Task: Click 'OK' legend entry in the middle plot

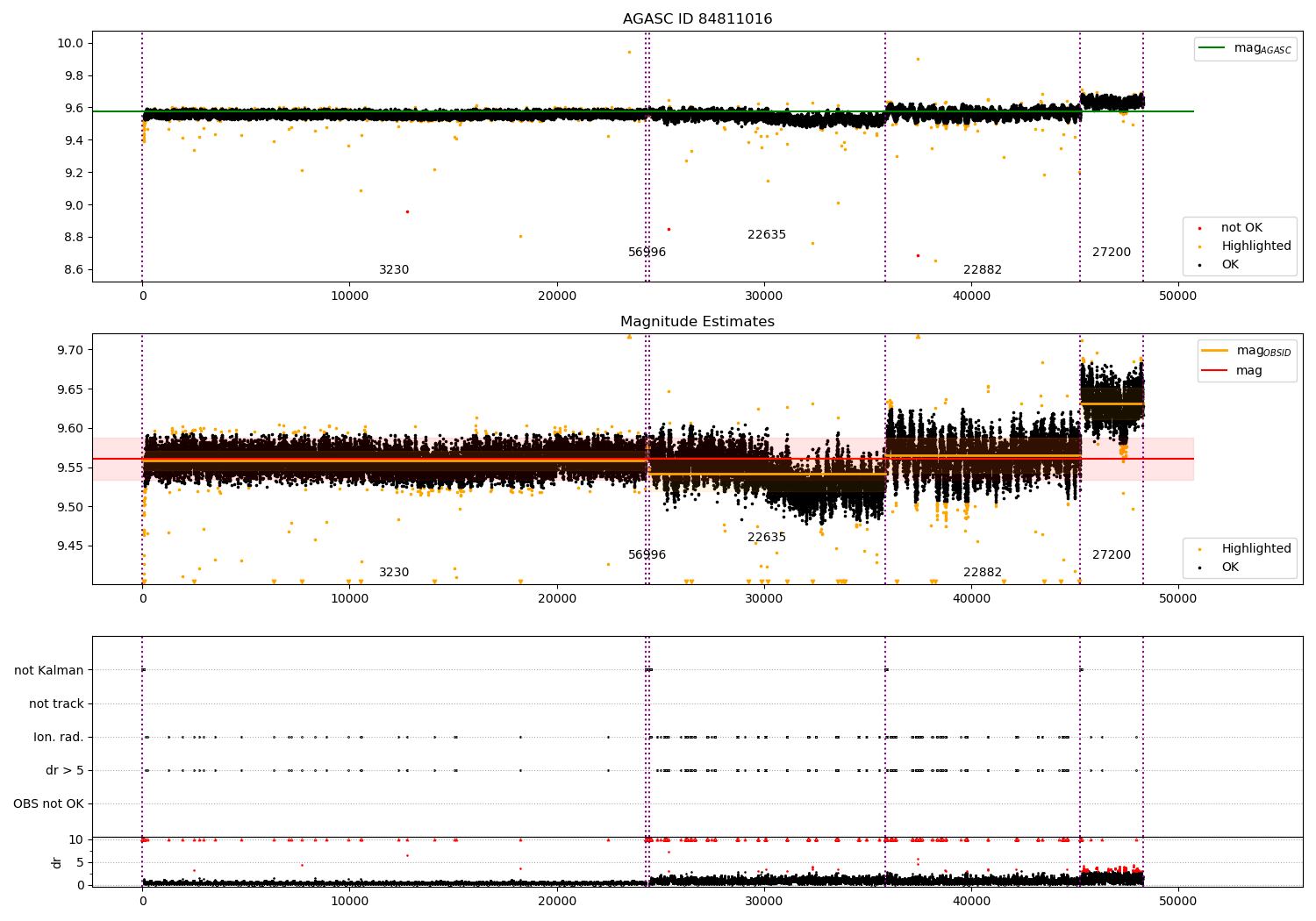Action: pos(1230,568)
